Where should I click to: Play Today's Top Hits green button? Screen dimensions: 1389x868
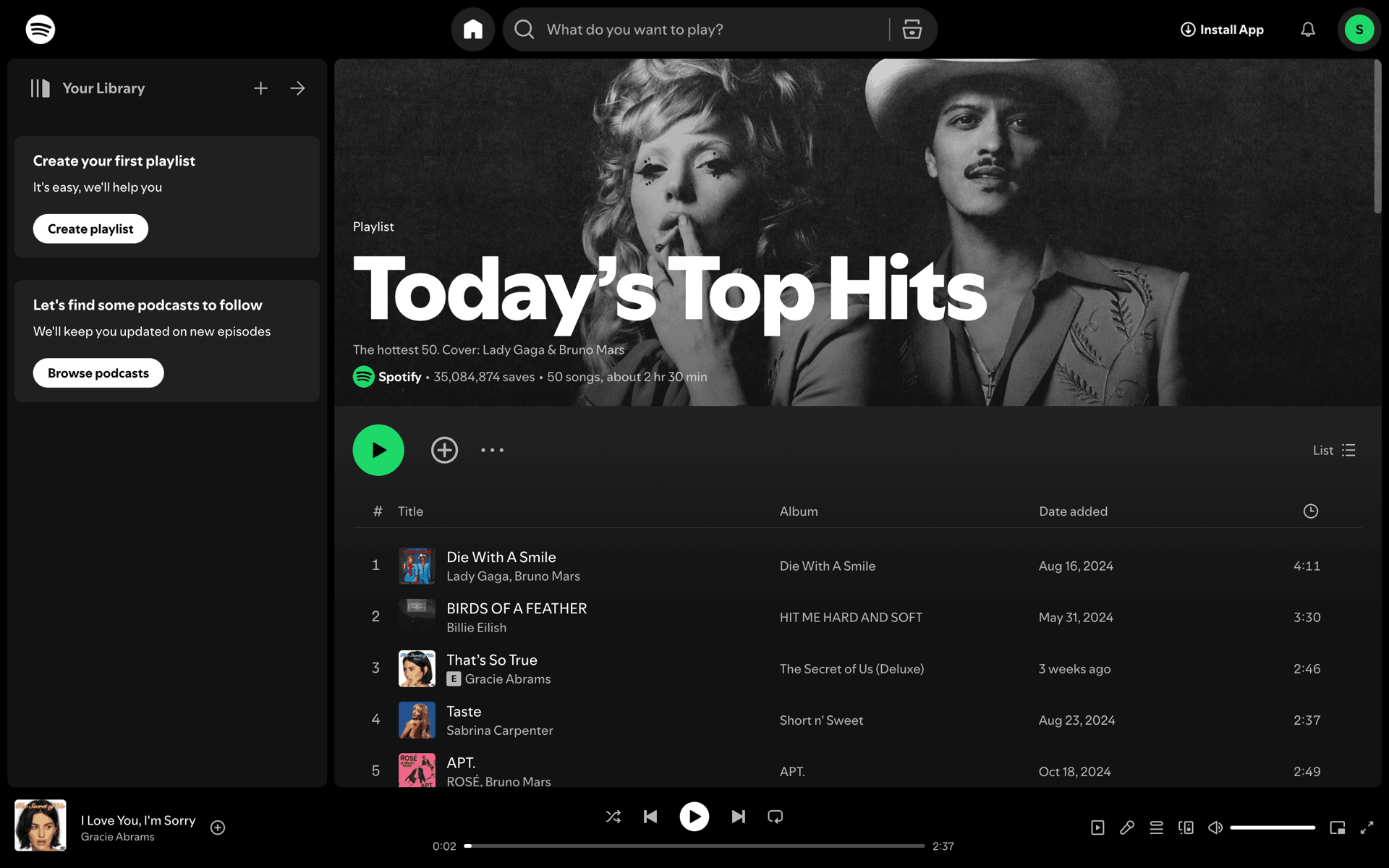click(378, 450)
